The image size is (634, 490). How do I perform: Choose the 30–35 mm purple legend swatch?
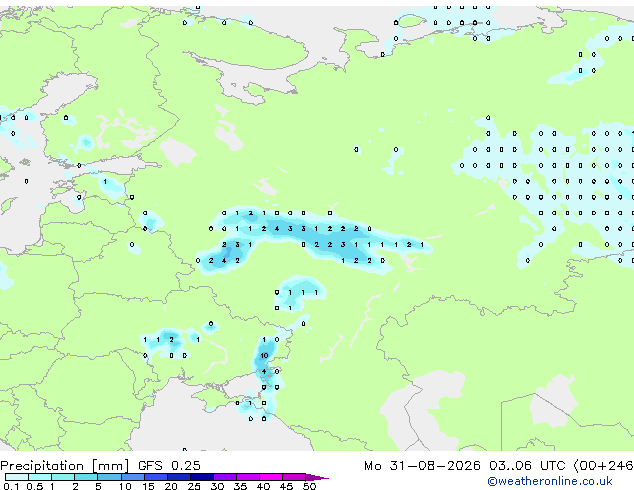[225, 477]
